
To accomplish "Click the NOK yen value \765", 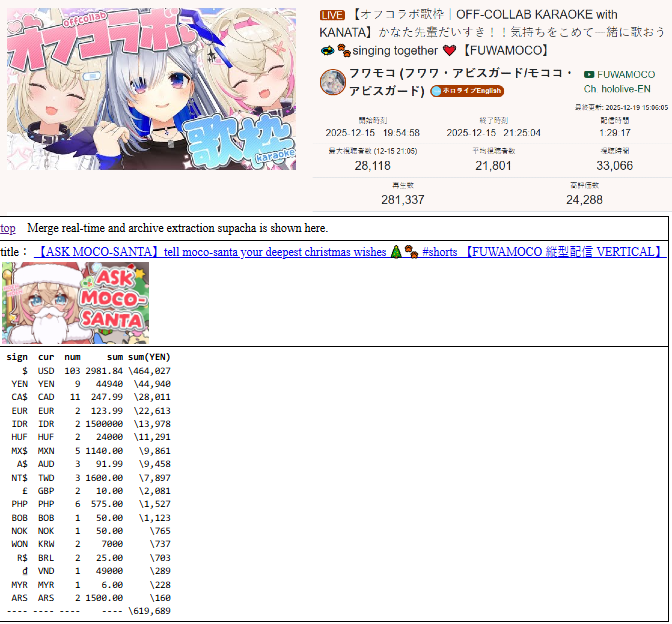I will pyautogui.click(x=160, y=531).
